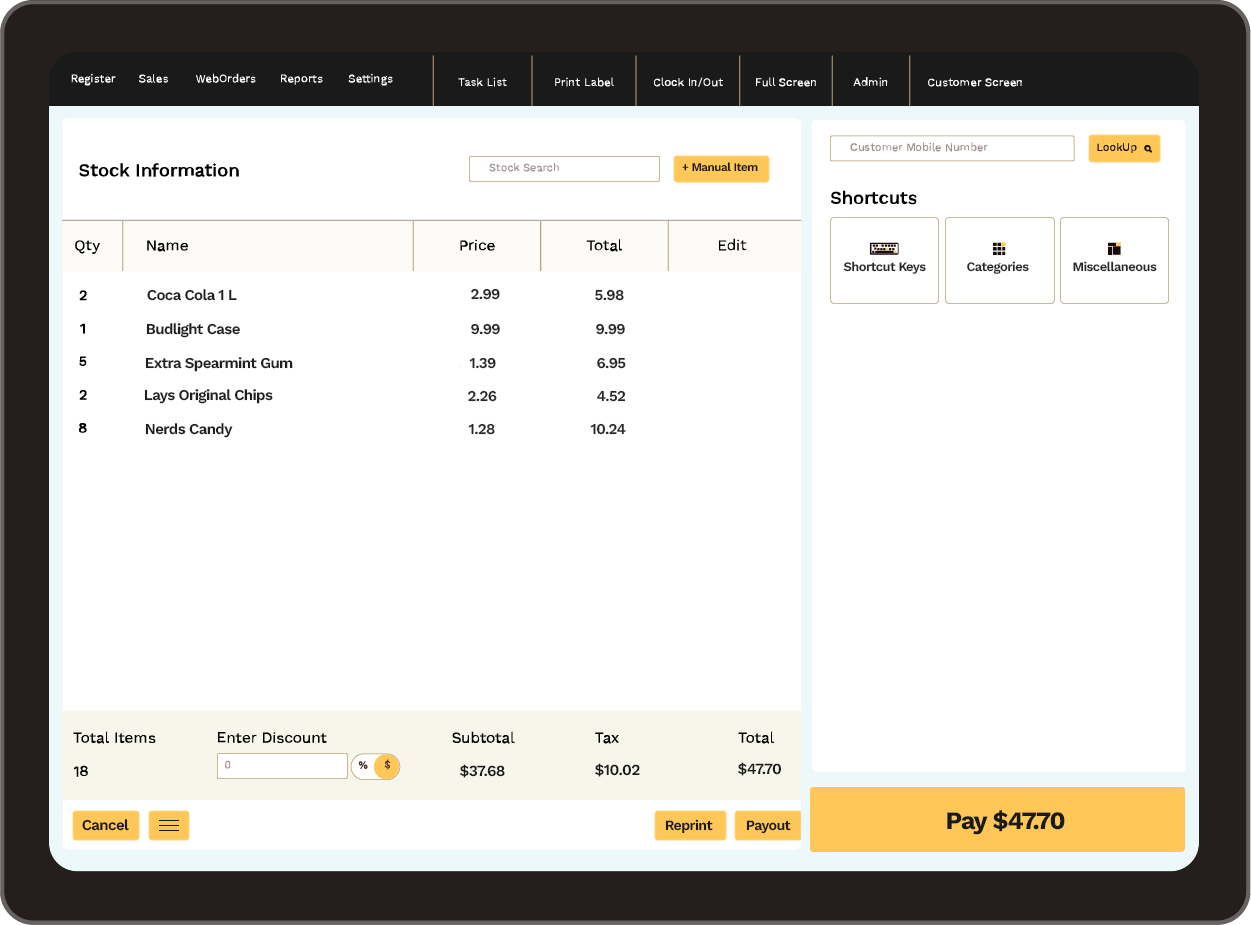Click Clock In/Out in top bar
Viewport: 1251px width, 925px height.
point(688,82)
